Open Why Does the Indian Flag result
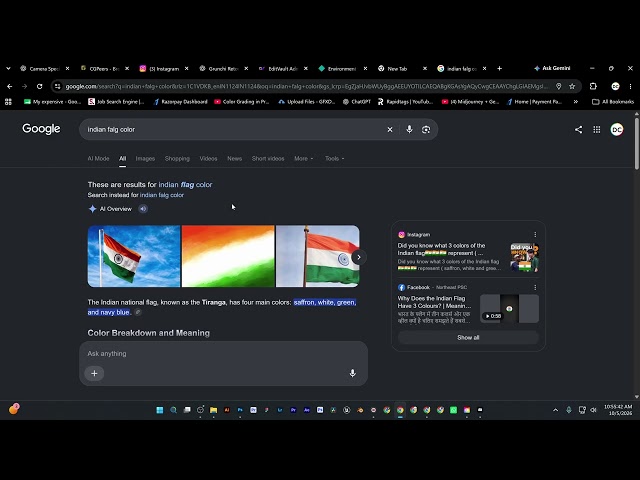The image size is (640, 480). pyautogui.click(x=434, y=302)
